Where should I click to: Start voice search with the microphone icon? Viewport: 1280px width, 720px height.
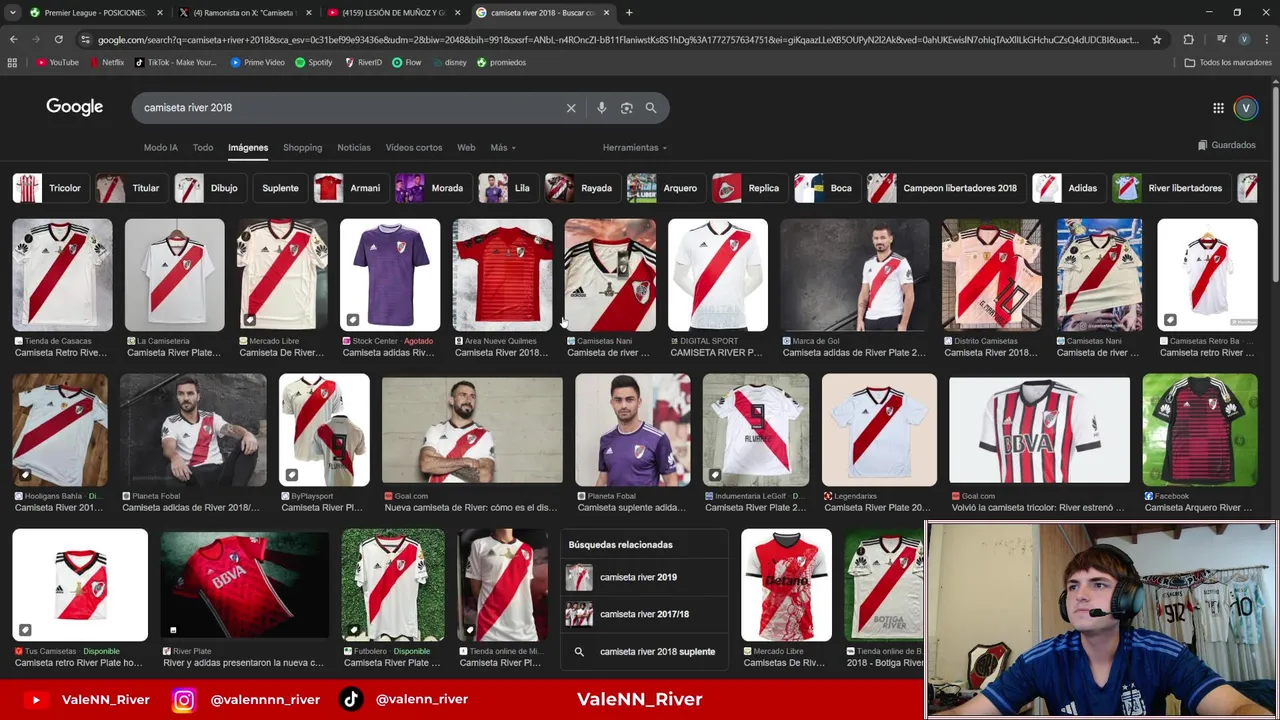pyautogui.click(x=601, y=108)
